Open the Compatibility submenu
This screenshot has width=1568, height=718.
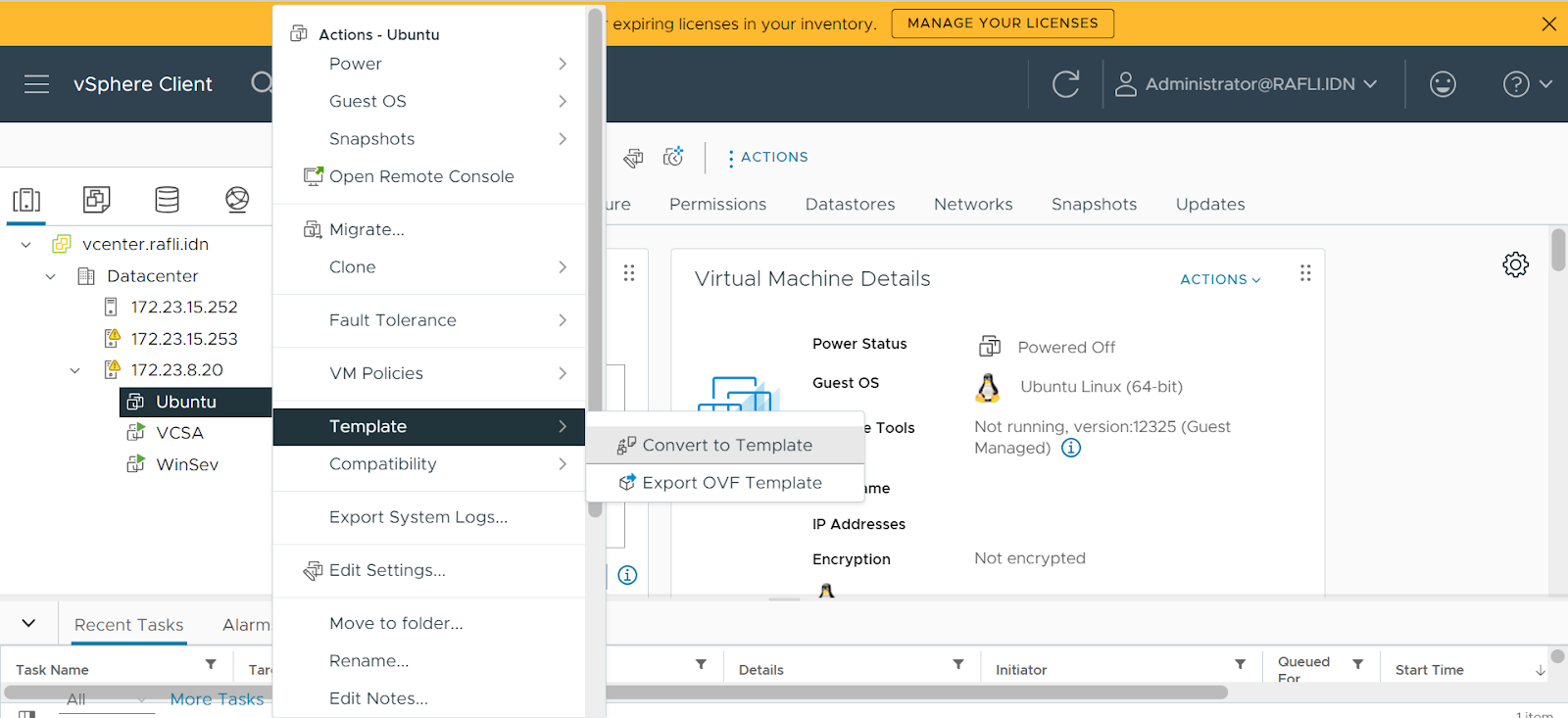429,464
